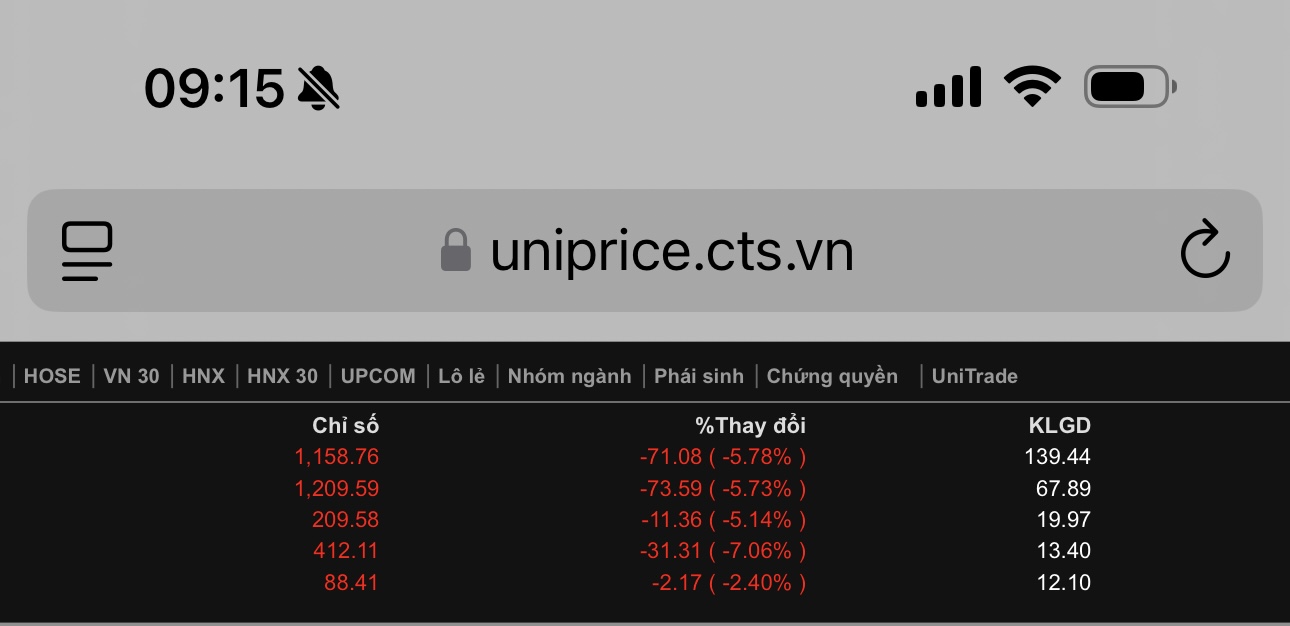View the Phái sinh derivatives tab
This screenshot has width=1290, height=626.
point(699,376)
